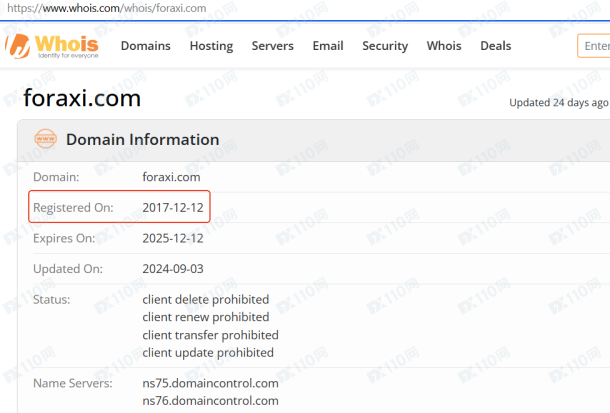Open the Whois menu item

444,46
